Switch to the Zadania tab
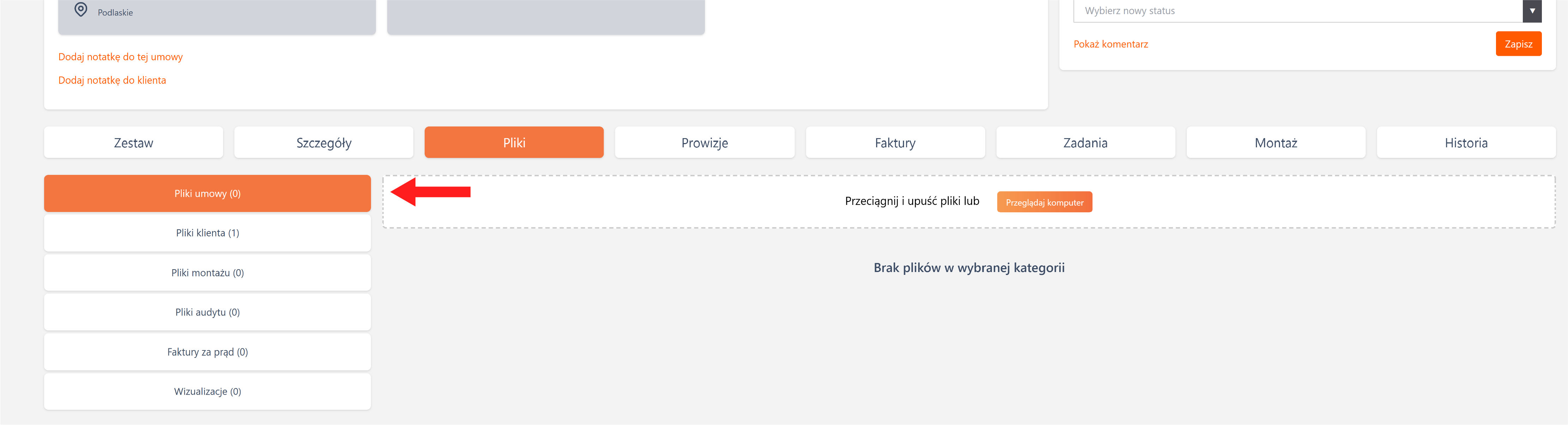The width and height of the screenshot is (1568, 425). (x=1085, y=142)
